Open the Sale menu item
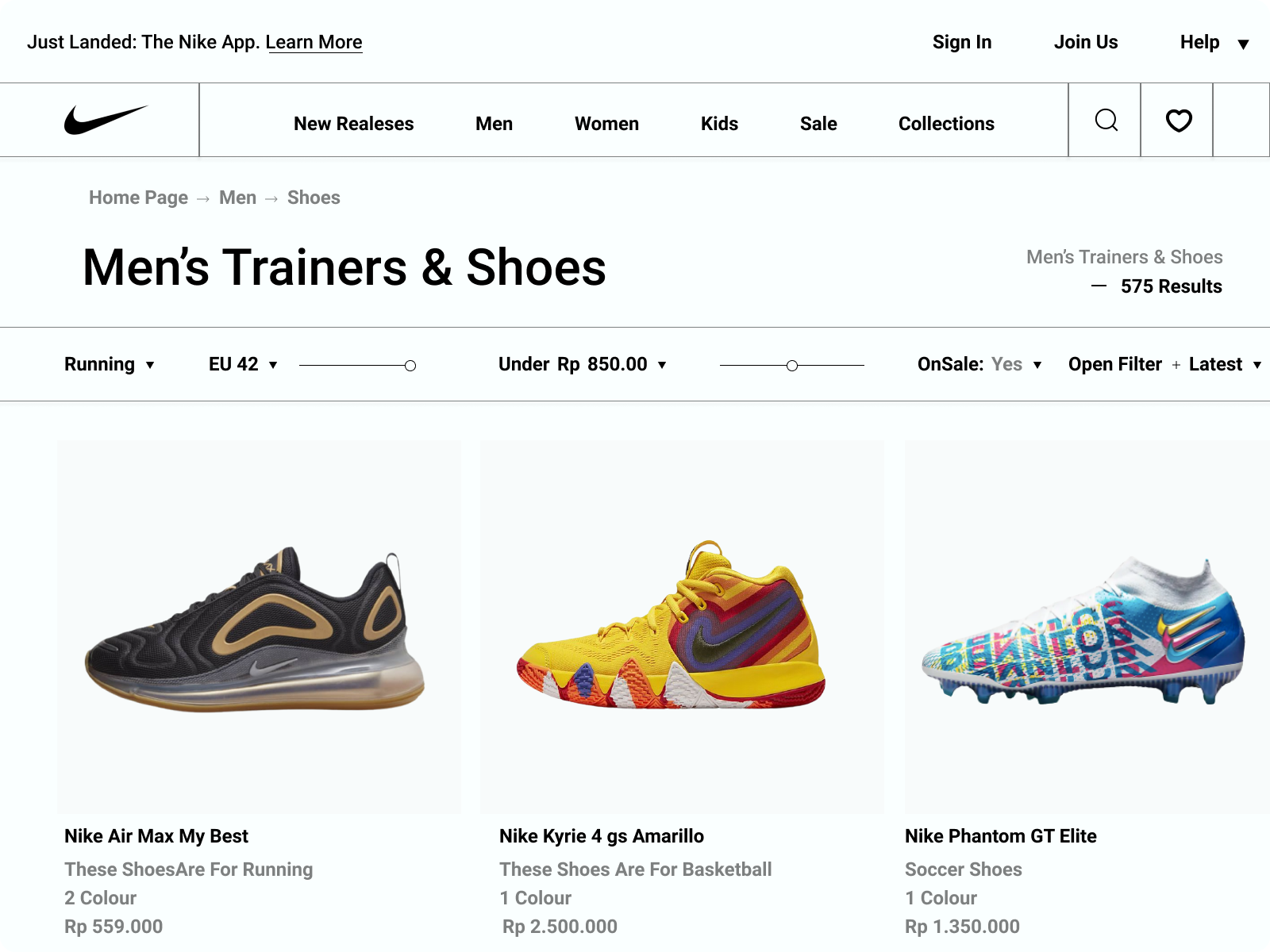Viewport: 1270px width, 952px height. point(818,124)
